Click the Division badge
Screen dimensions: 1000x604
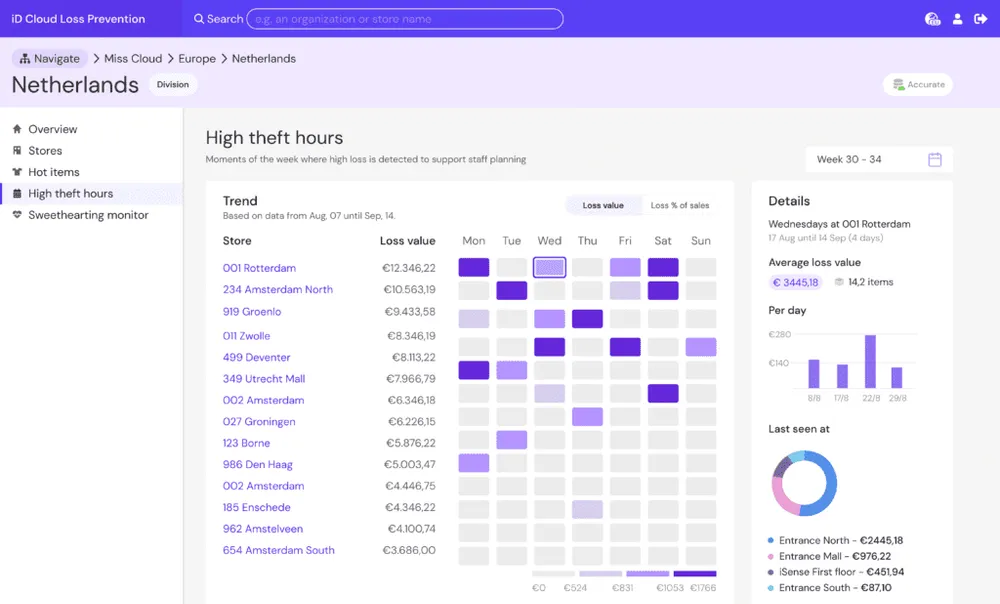[173, 85]
